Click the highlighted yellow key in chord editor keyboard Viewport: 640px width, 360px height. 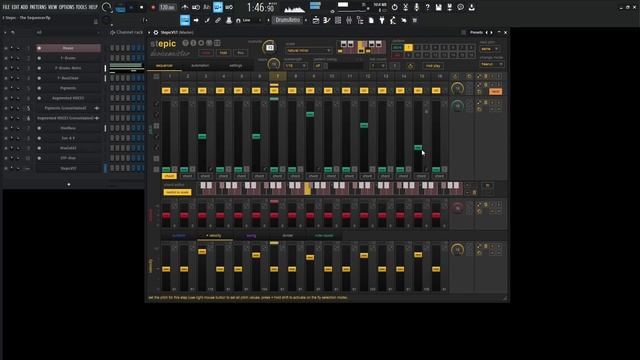click(x=308, y=189)
